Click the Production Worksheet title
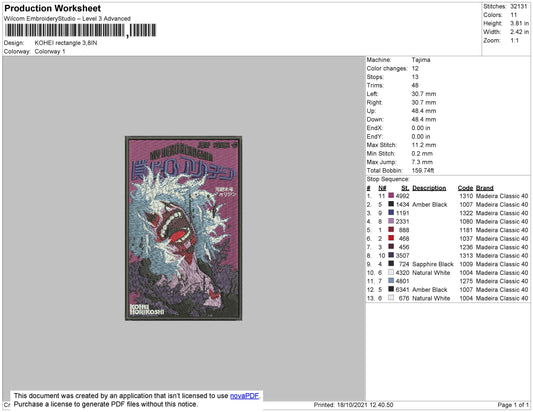 [x=53, y=8]
